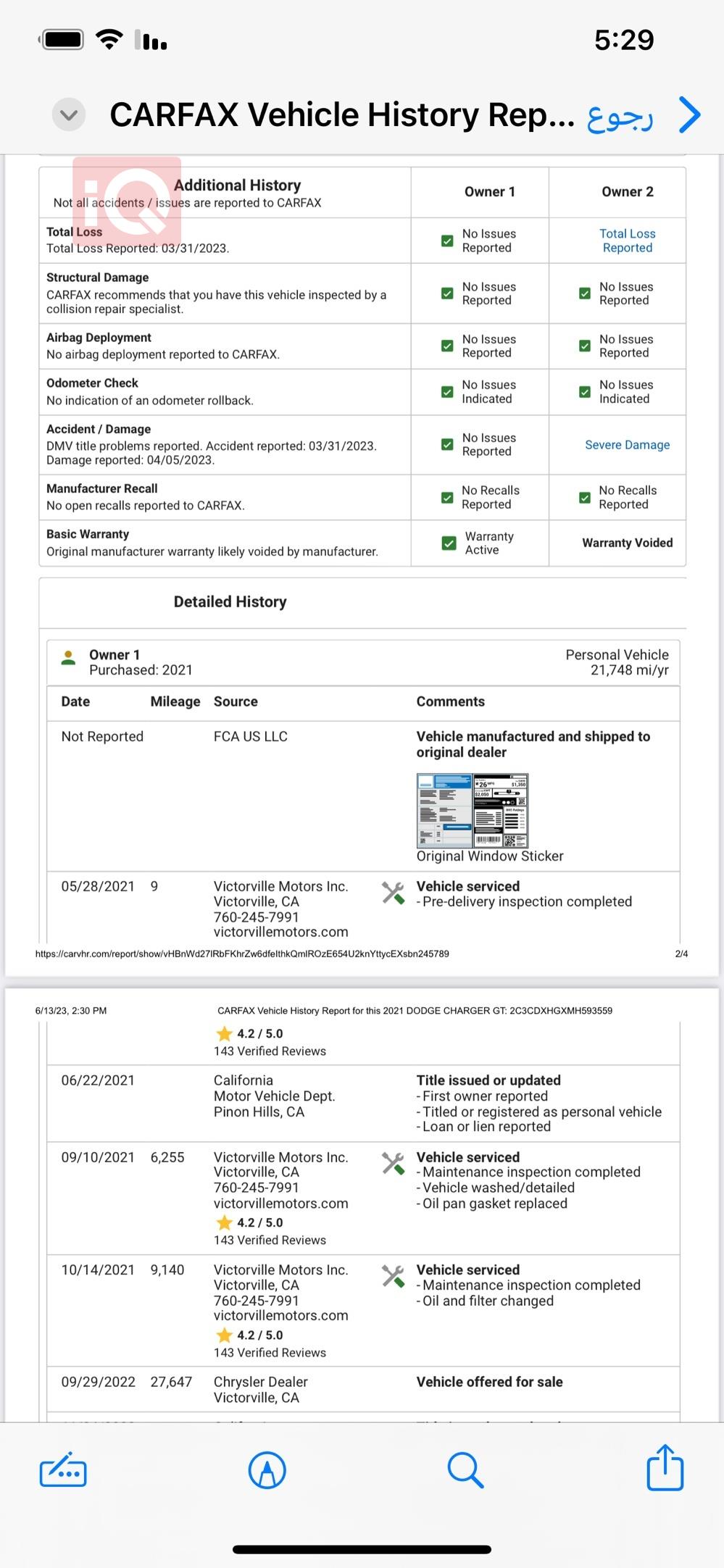This screenshot has width=724, height=1568.
Task: Tap service wrench icon for 10/14/2021 entry
Action: (393, 1276)
